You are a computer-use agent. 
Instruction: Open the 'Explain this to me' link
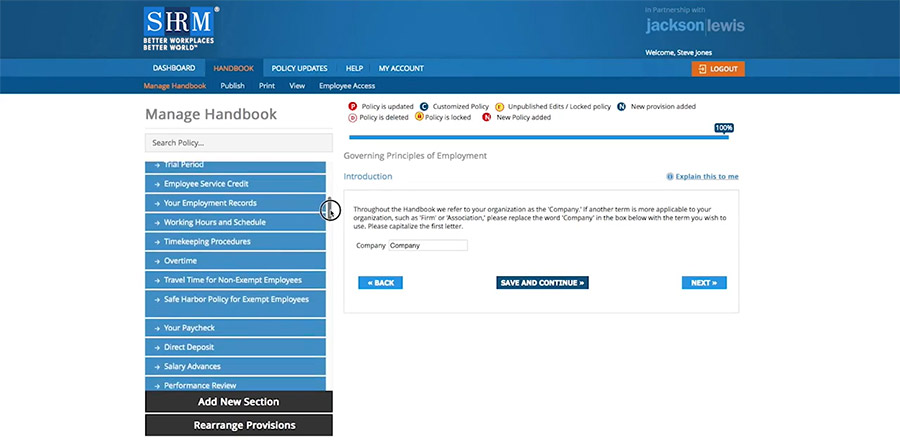pyautogui.click(x=703, y=176)
